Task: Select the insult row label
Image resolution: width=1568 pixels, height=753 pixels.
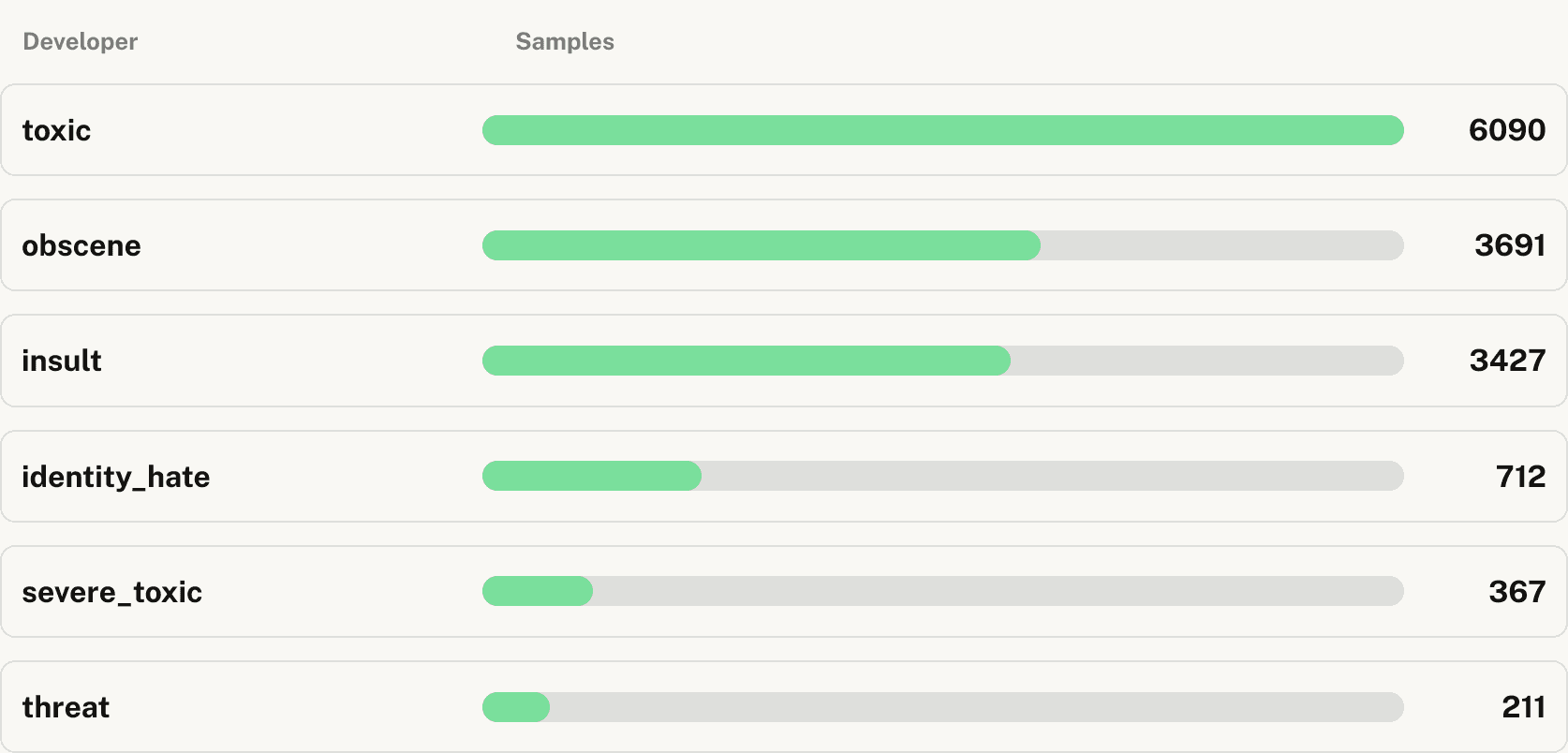Action: coord(62,361)
